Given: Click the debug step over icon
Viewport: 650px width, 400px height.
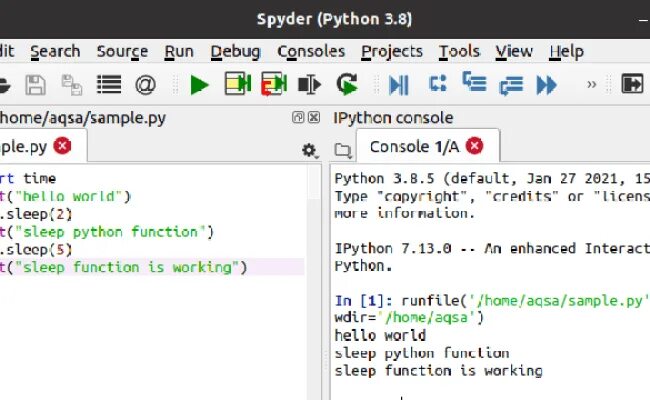Looking at the screenshot, I should (438, 83).
